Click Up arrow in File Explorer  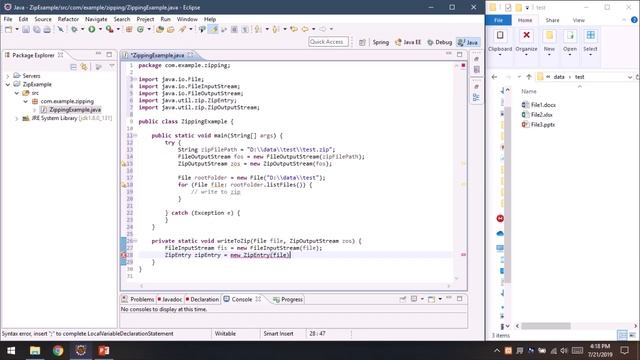click(529, 77)
